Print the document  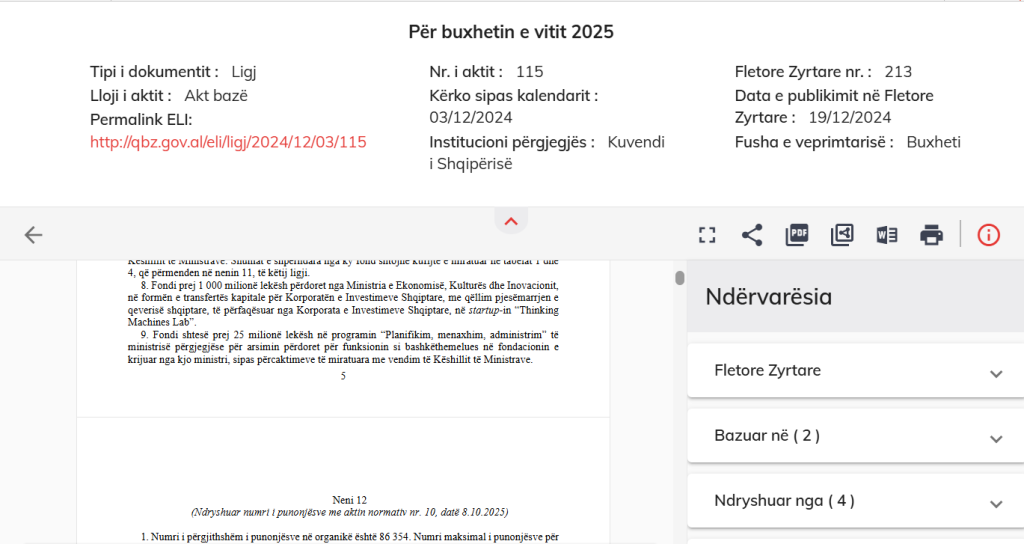click(x=932, y=235)
